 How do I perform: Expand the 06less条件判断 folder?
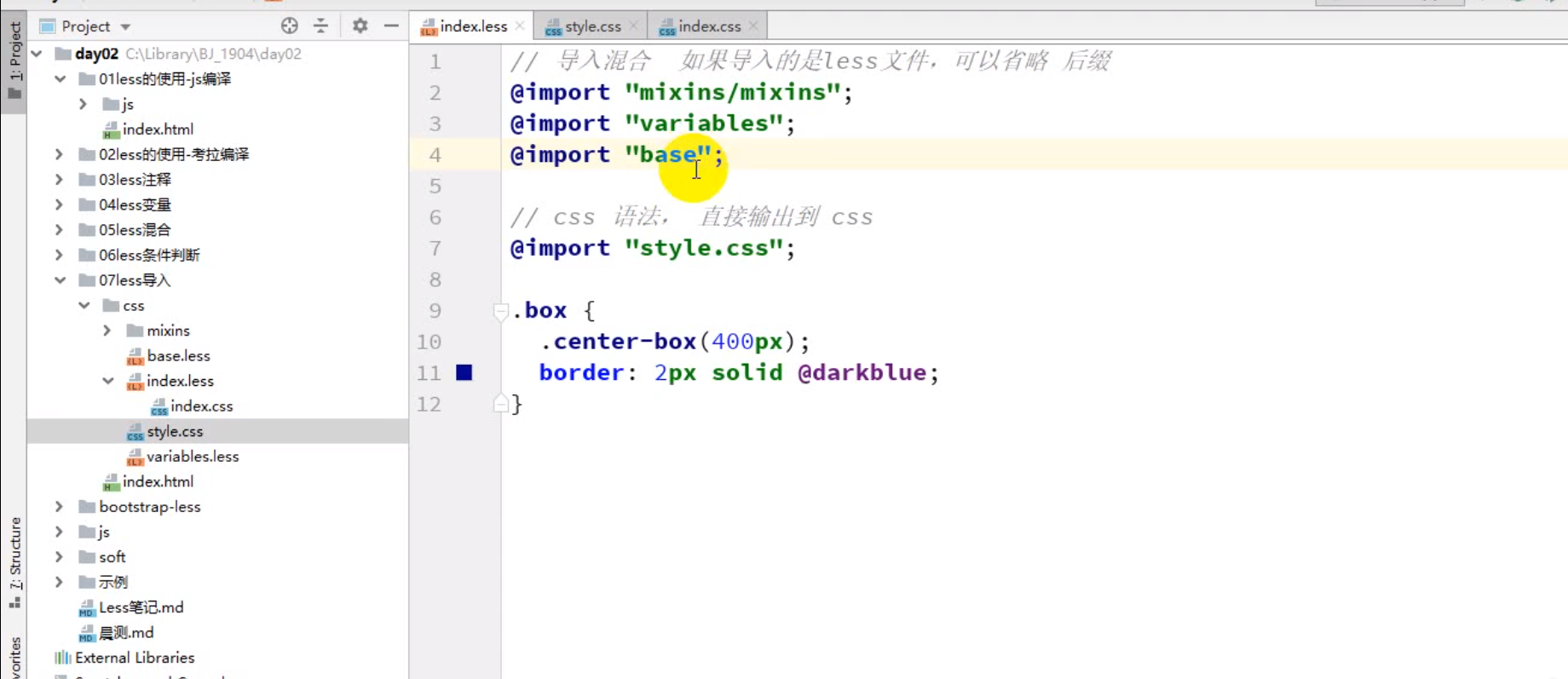click(60, 255)
